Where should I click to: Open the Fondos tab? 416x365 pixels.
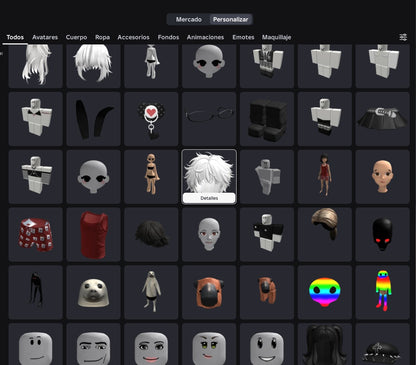[x=168, y=37]
